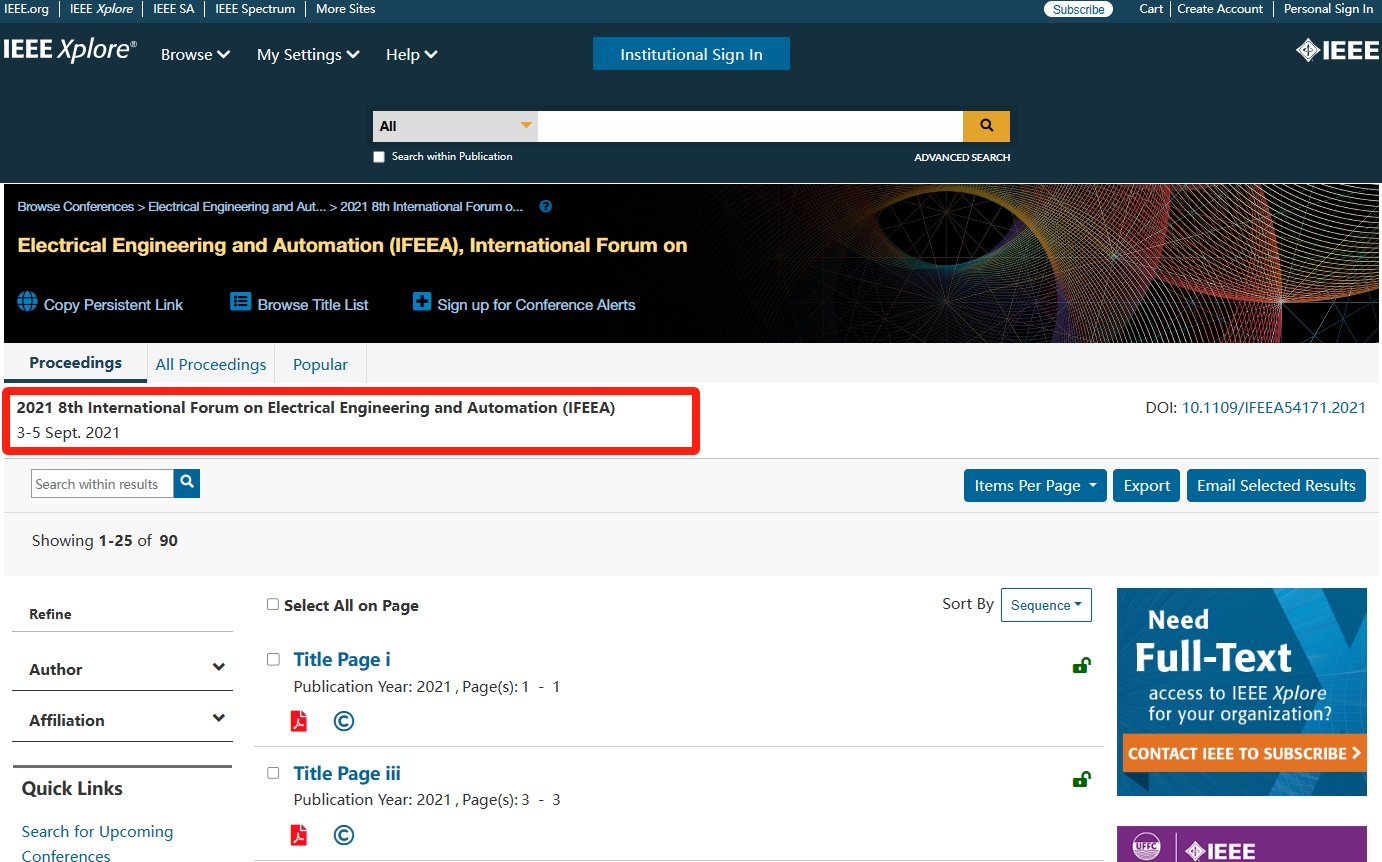
Task: Click the Browse Conferences breadcrumb
Action: [76, 207]
